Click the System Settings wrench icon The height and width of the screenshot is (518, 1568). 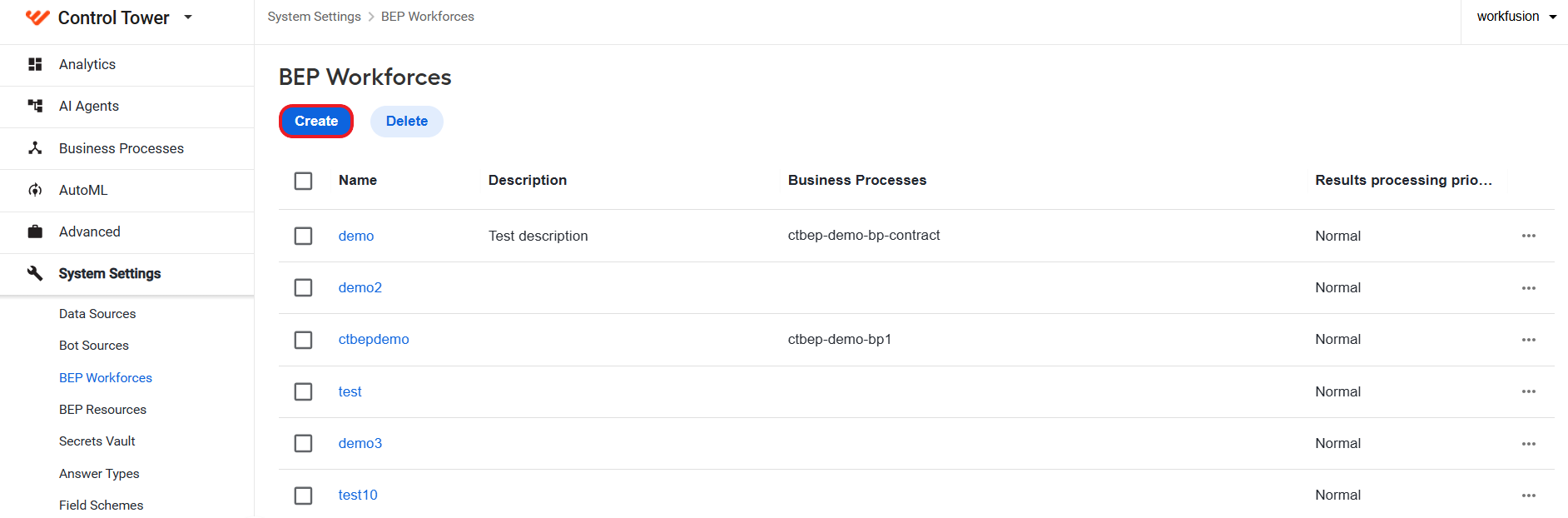[x=35, y=273]
